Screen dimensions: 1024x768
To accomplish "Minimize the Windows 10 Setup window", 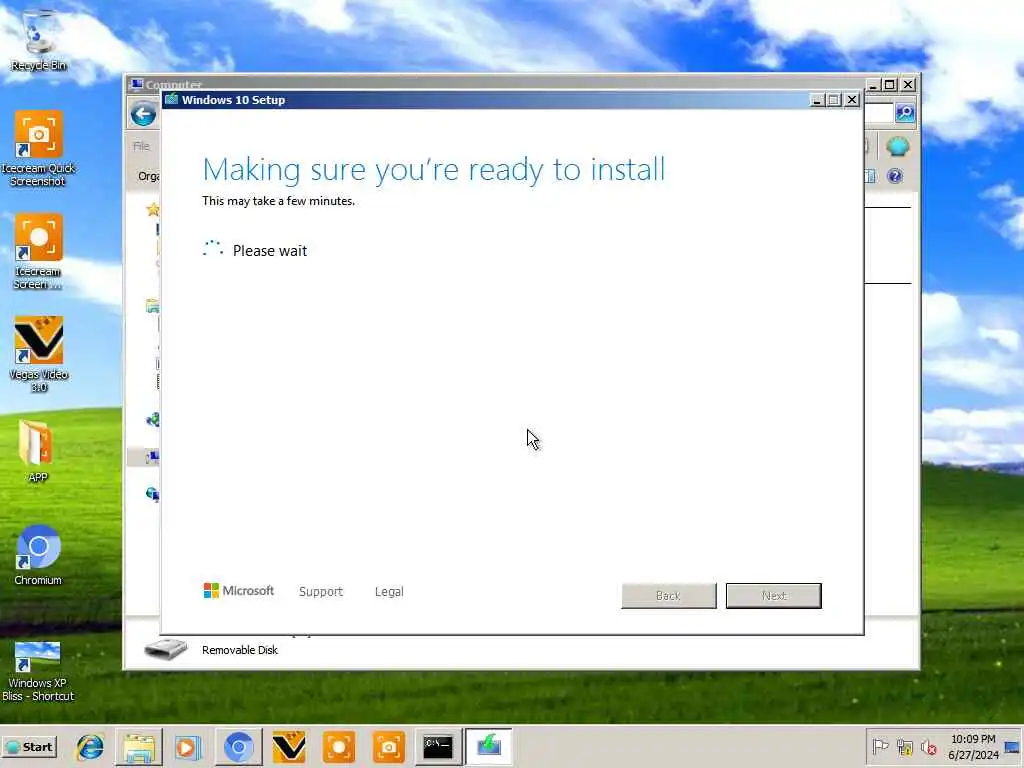I will [x=817, y=100].
